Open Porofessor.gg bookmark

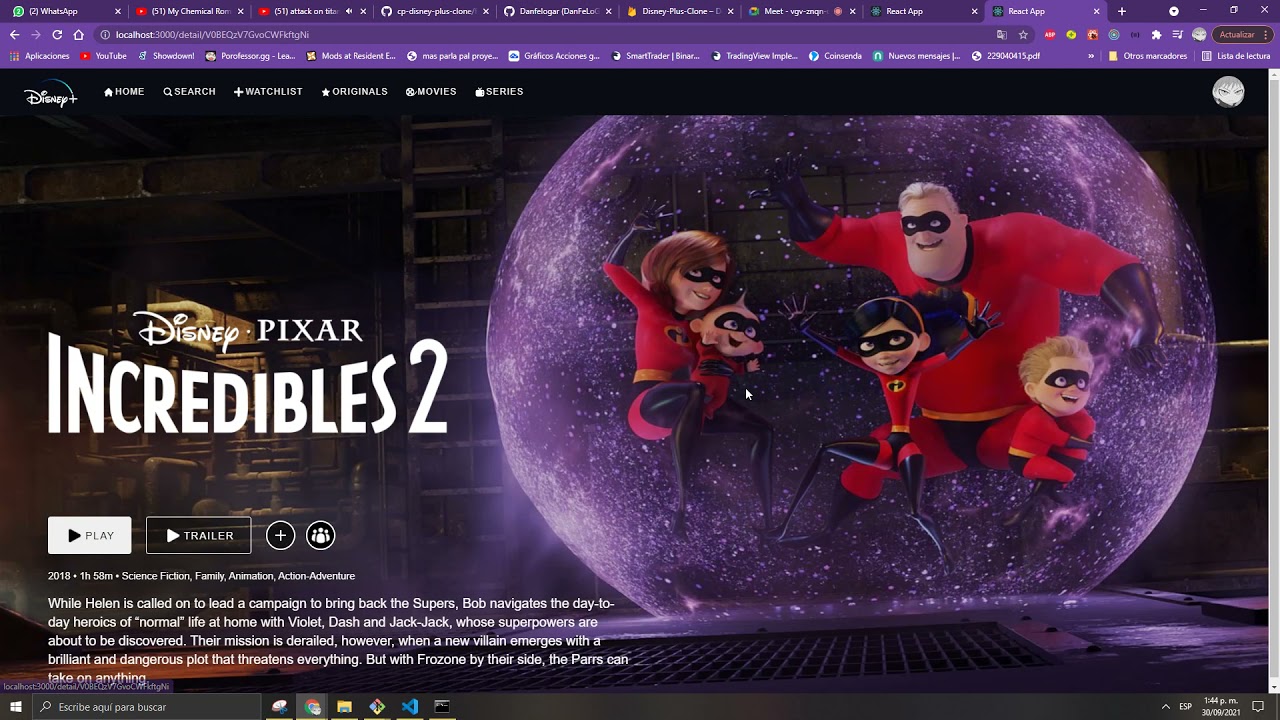[x=250, y=56]
